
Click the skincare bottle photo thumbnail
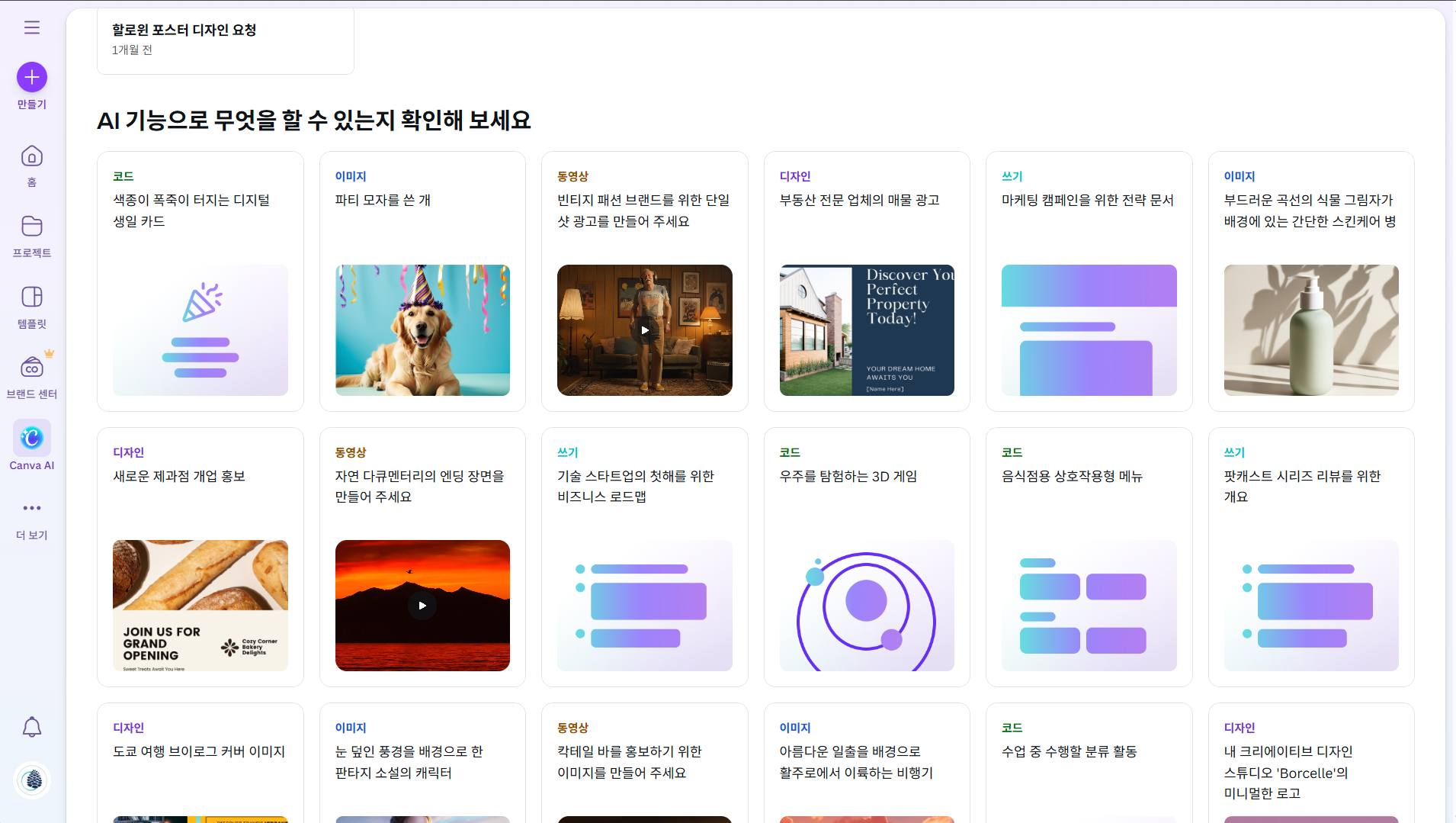point(1311,330)
